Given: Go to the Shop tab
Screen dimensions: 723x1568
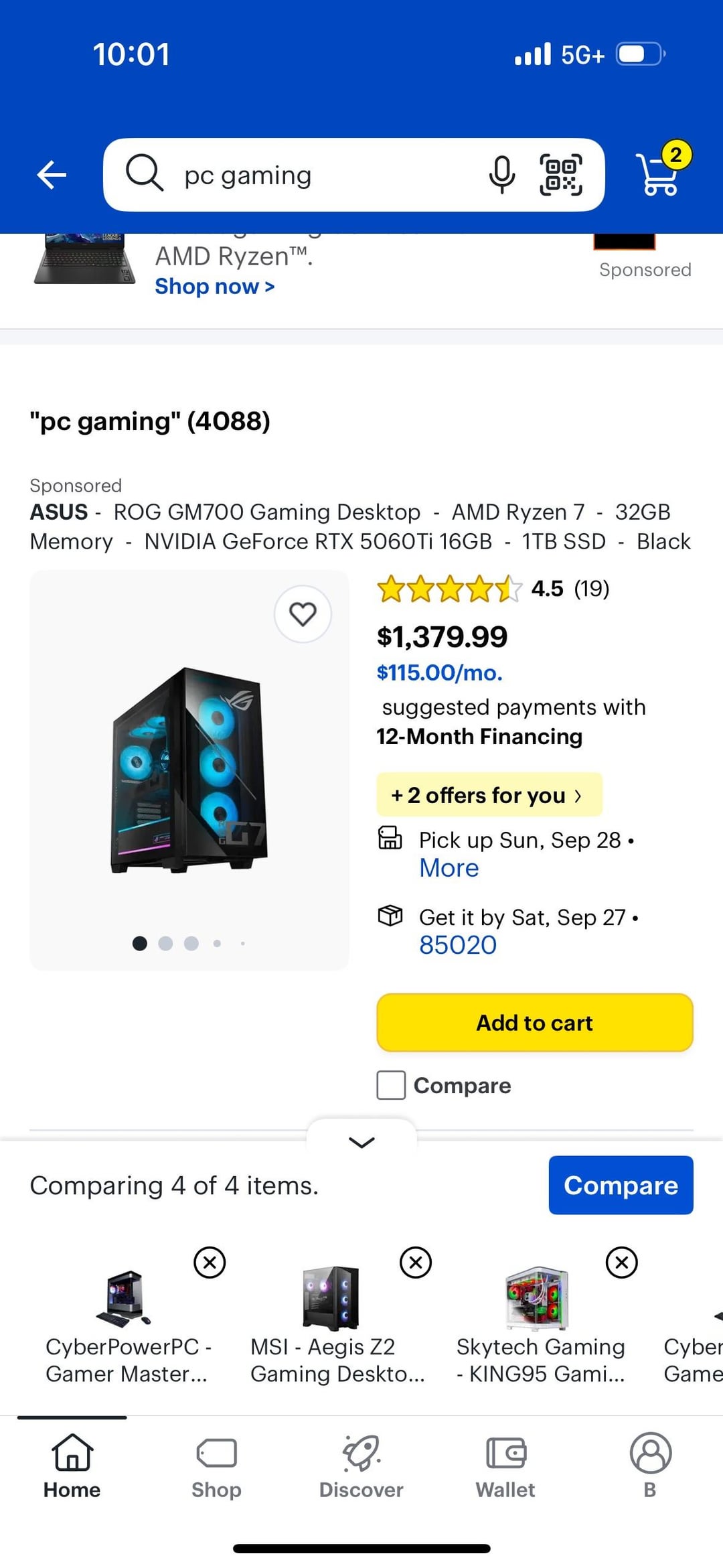Looking at the screenshot, I should (216, 1466).
